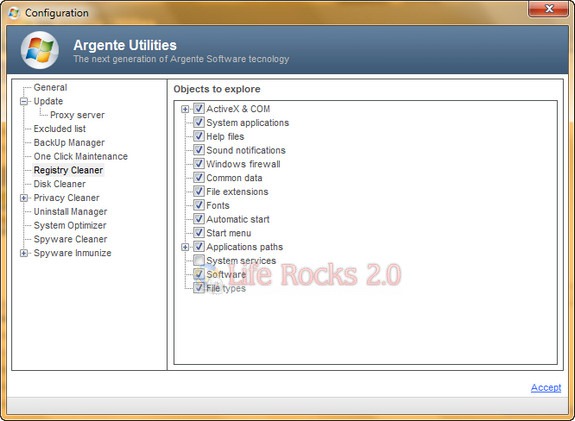
Task: Collapse the Update tree node
Action: [x=24, y=102]
